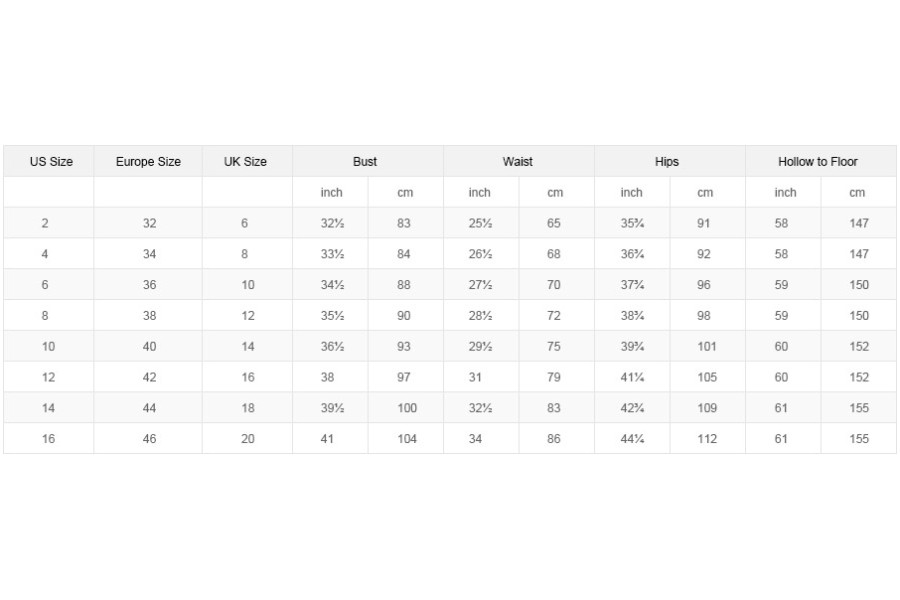Screen dimensions: 900x600
Task: Click bust inch value 35½
Action: click(332, 316)
